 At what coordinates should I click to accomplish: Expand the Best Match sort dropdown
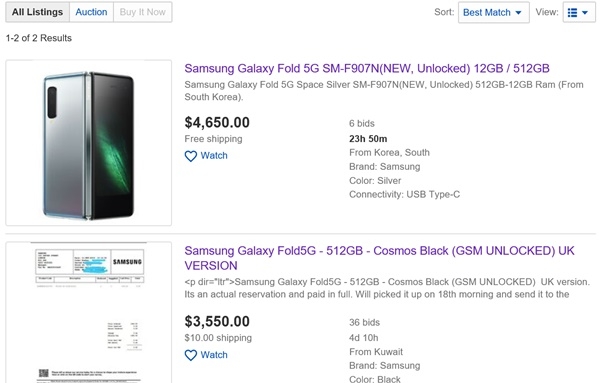point(494,13)
